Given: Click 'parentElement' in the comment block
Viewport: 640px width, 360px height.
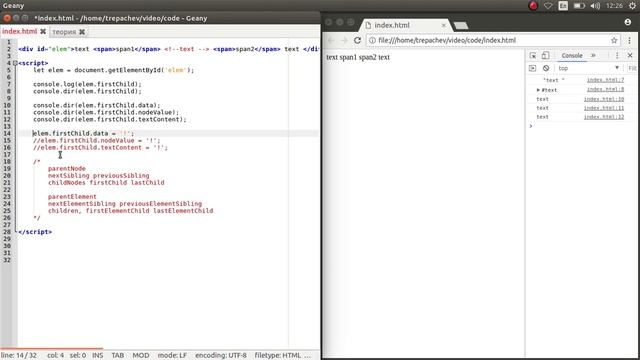Looking at the screenshot, I should [x=72, y=196].
